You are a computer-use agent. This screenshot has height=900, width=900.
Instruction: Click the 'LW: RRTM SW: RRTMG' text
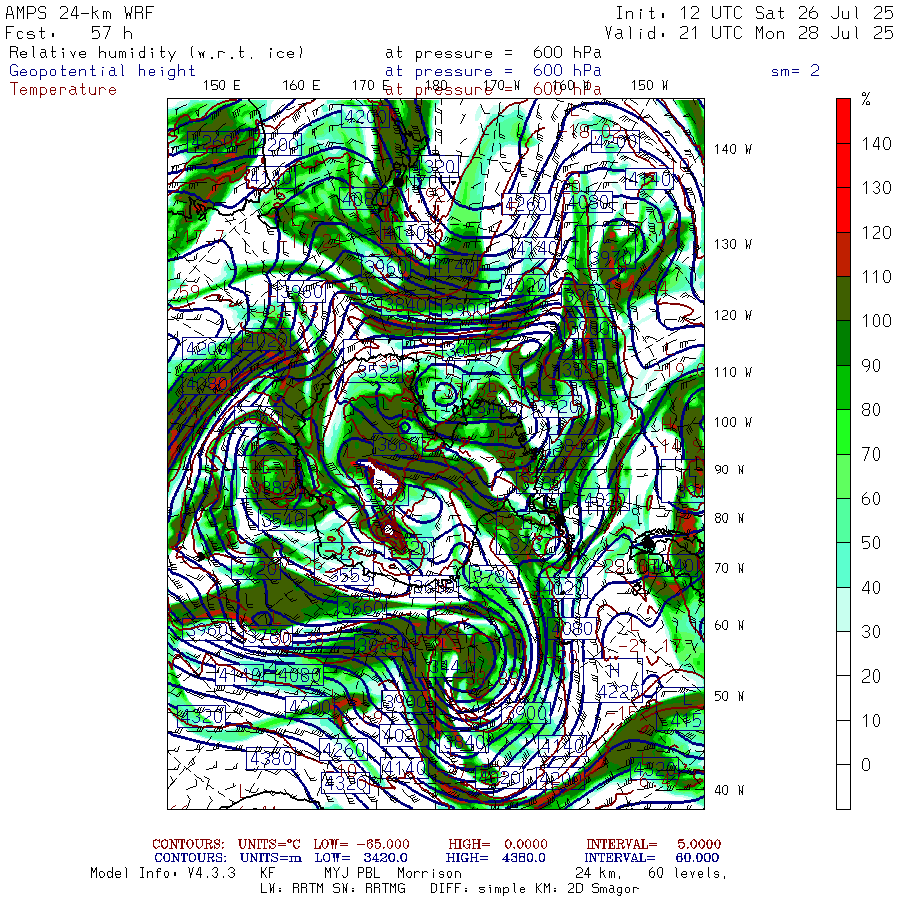coord(333,889)
